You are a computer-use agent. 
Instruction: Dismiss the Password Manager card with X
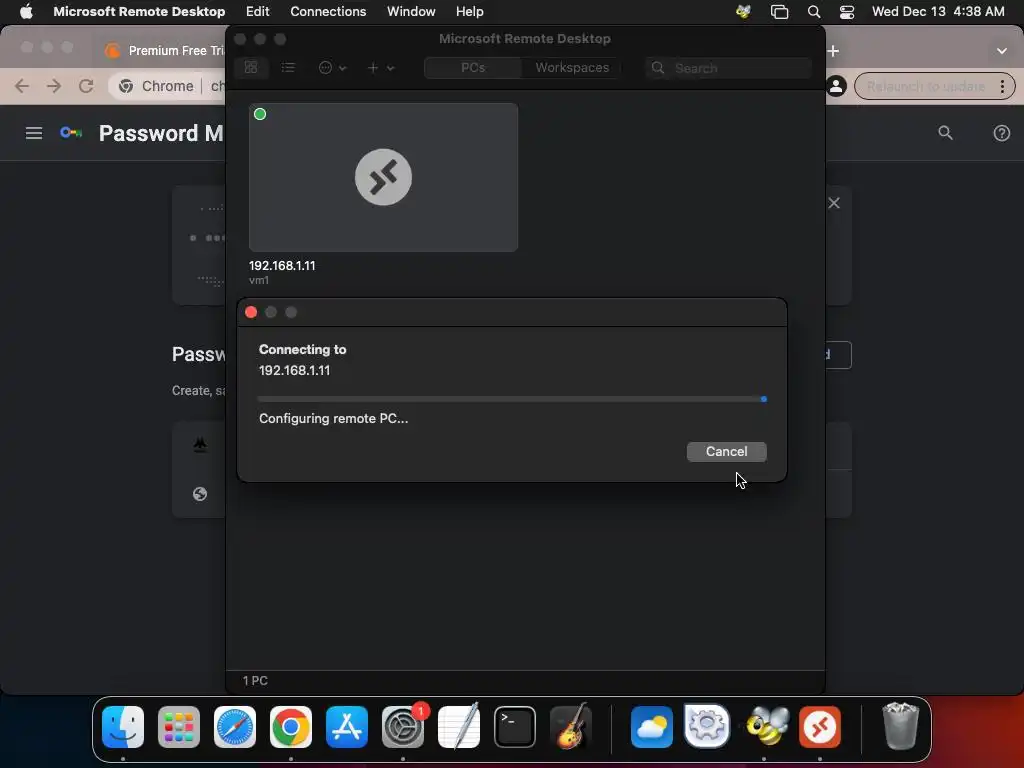coord(834,203)
